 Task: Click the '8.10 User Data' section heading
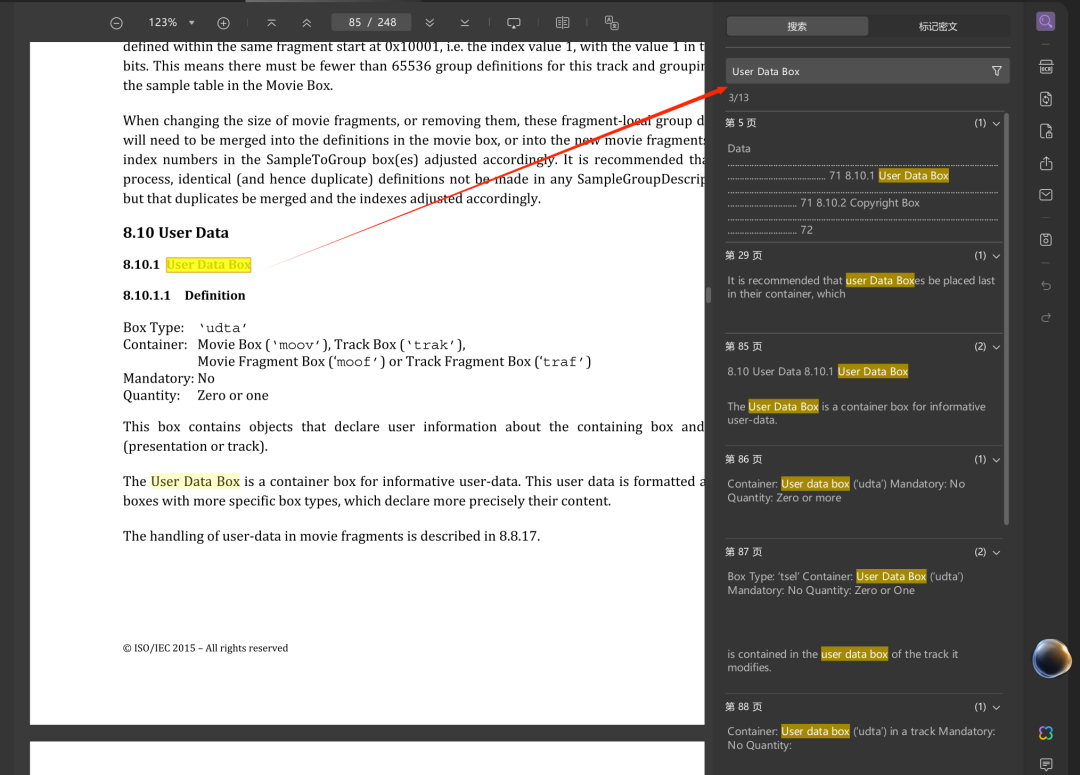[x=176, y=233]
